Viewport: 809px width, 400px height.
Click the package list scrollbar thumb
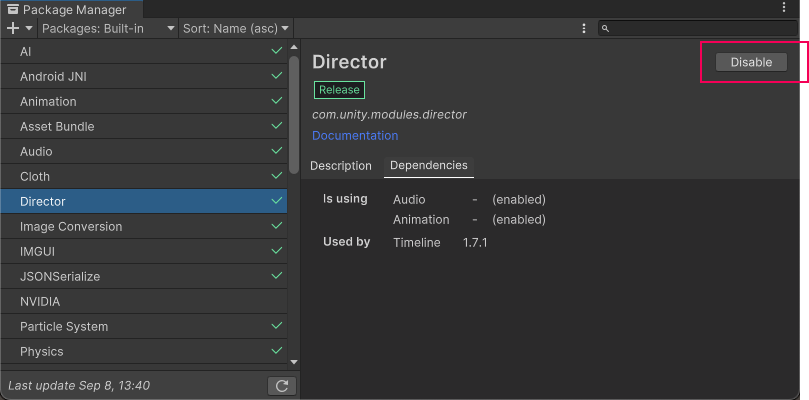pyautogui.click(x=294, y=115)
